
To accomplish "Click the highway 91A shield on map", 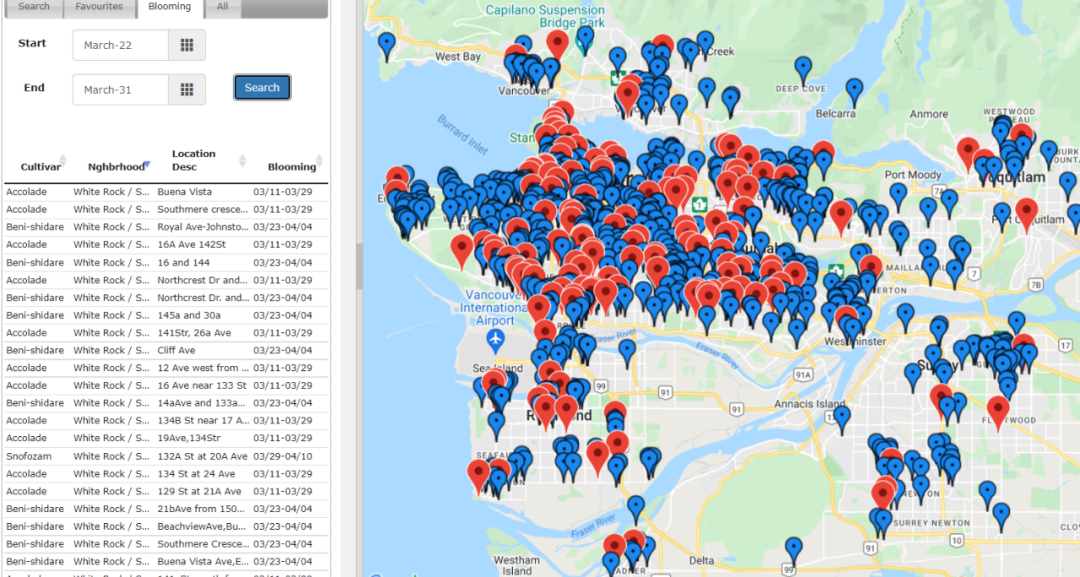I will [802, 375].
